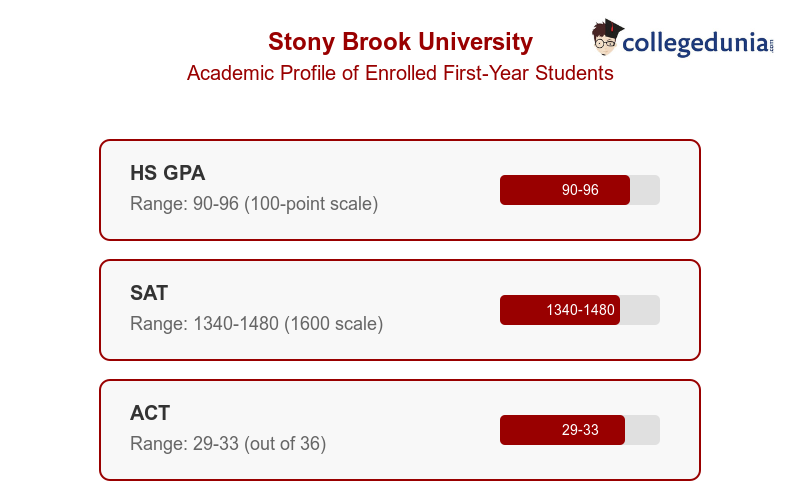
Task: Select the HS GPA heading
Action: tap(167, 173)
